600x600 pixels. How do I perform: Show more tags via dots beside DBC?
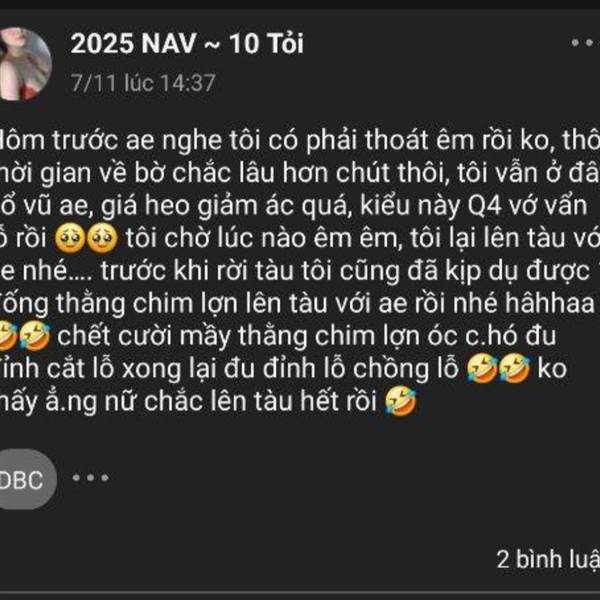[x=90, y=478]
